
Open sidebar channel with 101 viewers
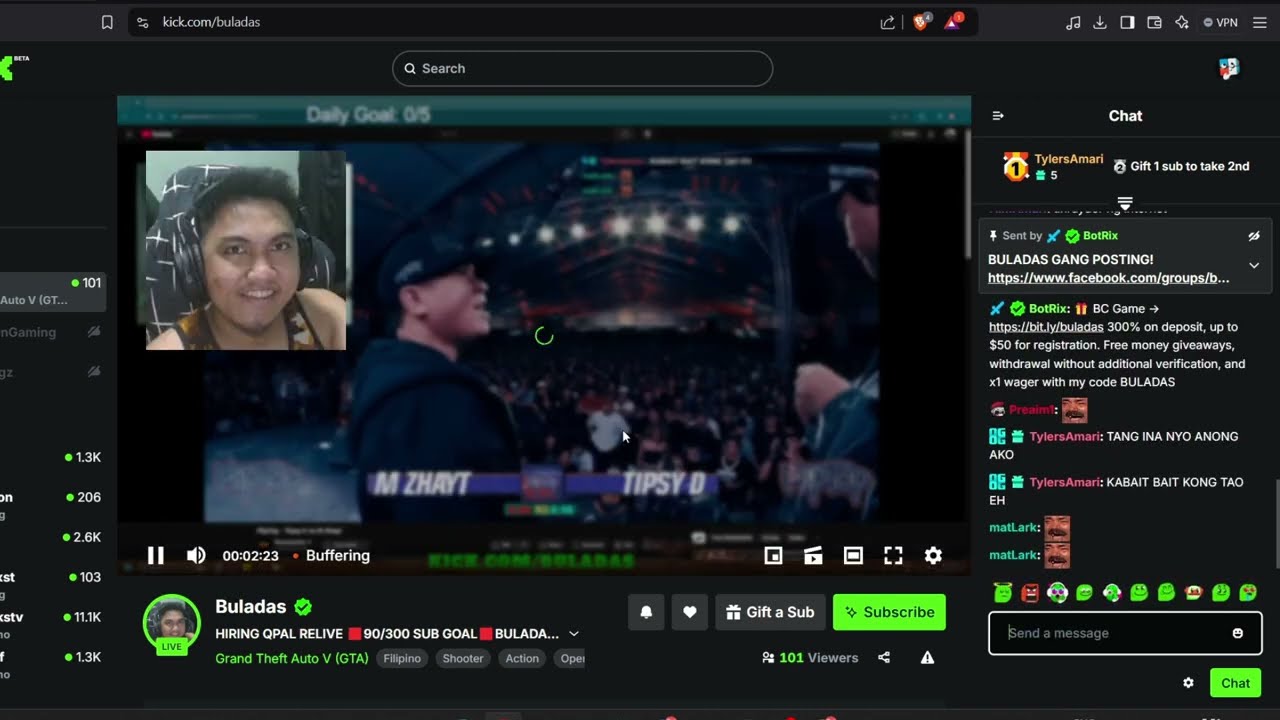point(52,291)
